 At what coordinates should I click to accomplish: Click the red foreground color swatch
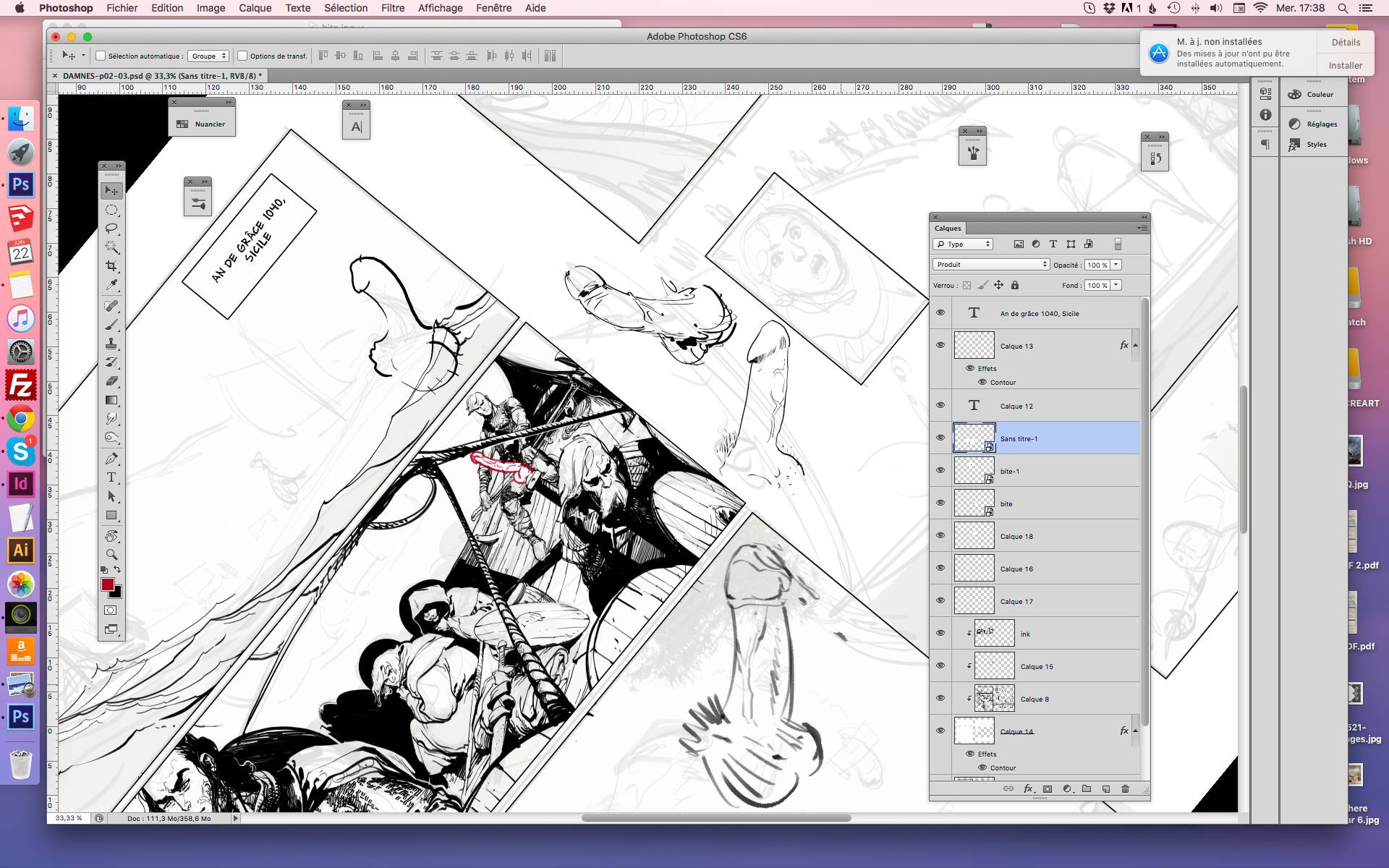[x=108, y=584]
